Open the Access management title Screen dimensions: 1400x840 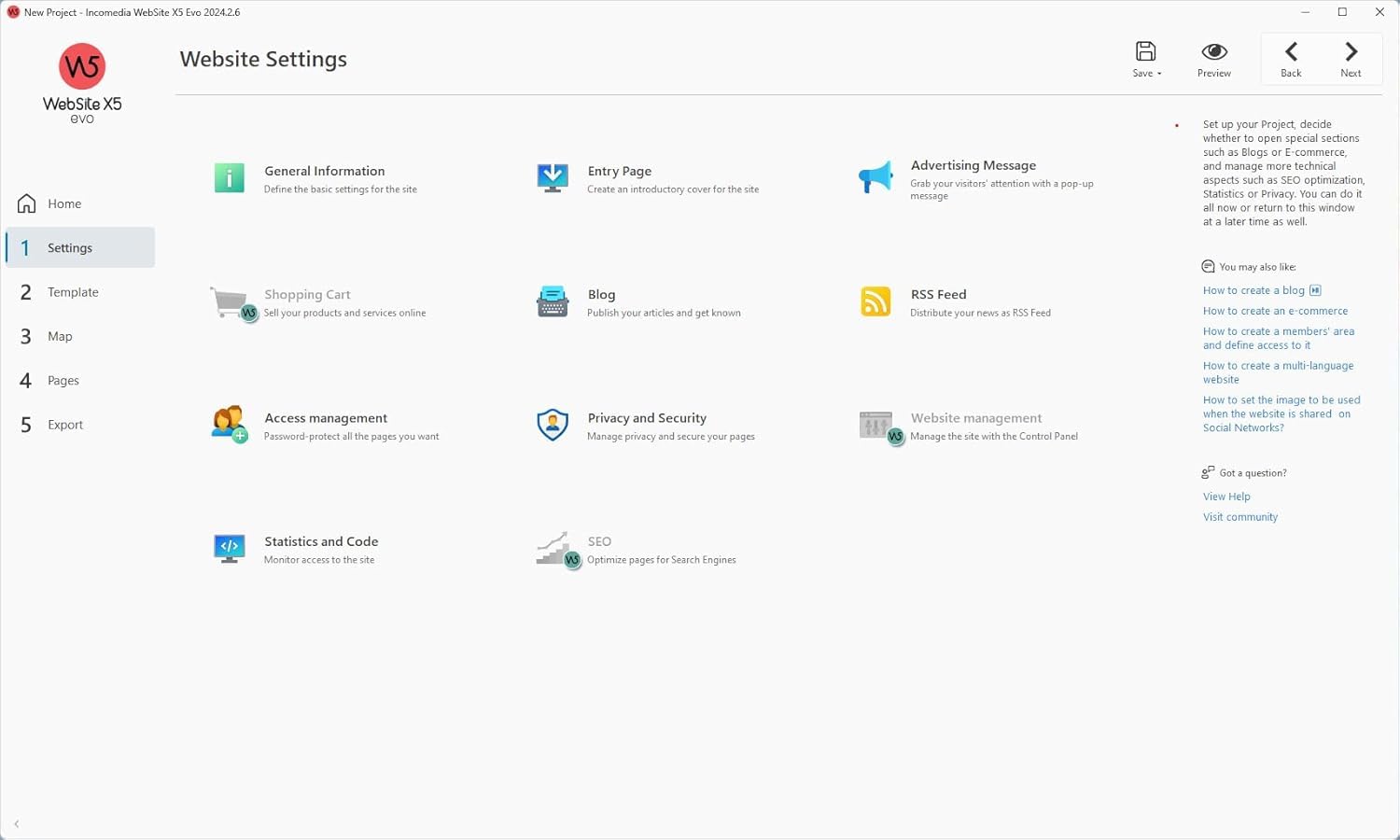pyautogui.click(x=326, y=418)
